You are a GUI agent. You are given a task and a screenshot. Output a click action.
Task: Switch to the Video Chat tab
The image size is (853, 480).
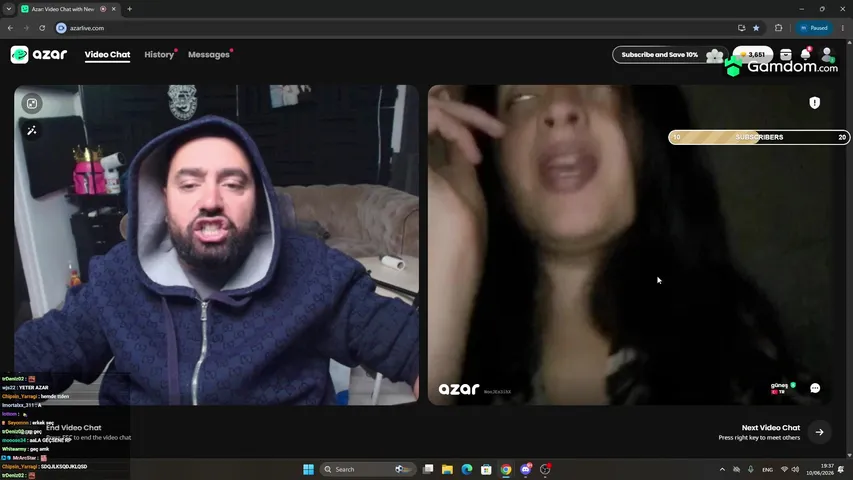107,54
